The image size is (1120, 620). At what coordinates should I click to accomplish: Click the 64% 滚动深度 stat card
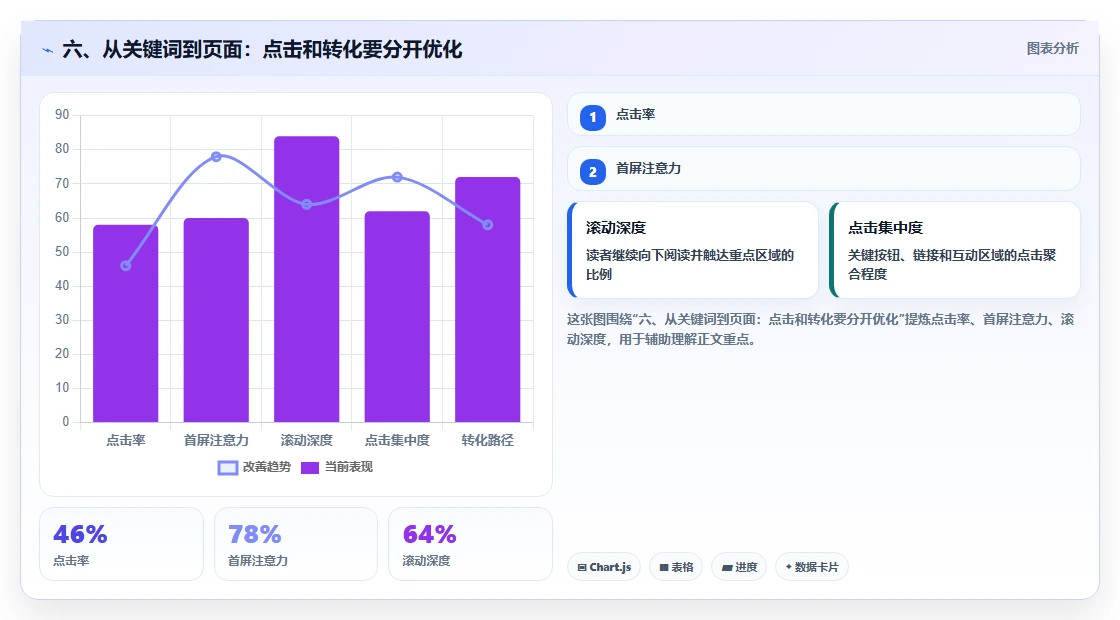coord(471,544)
